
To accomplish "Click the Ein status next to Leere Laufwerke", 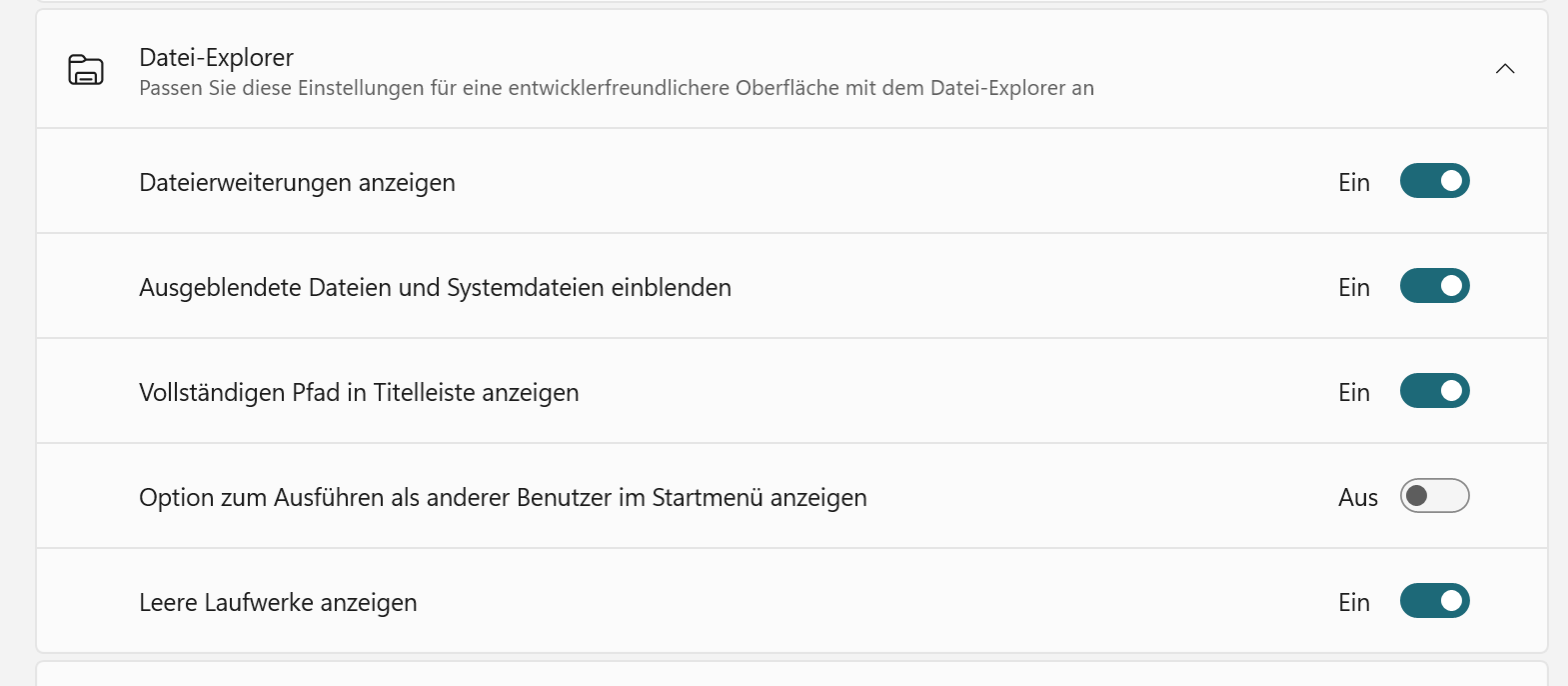I will 1354,603.
